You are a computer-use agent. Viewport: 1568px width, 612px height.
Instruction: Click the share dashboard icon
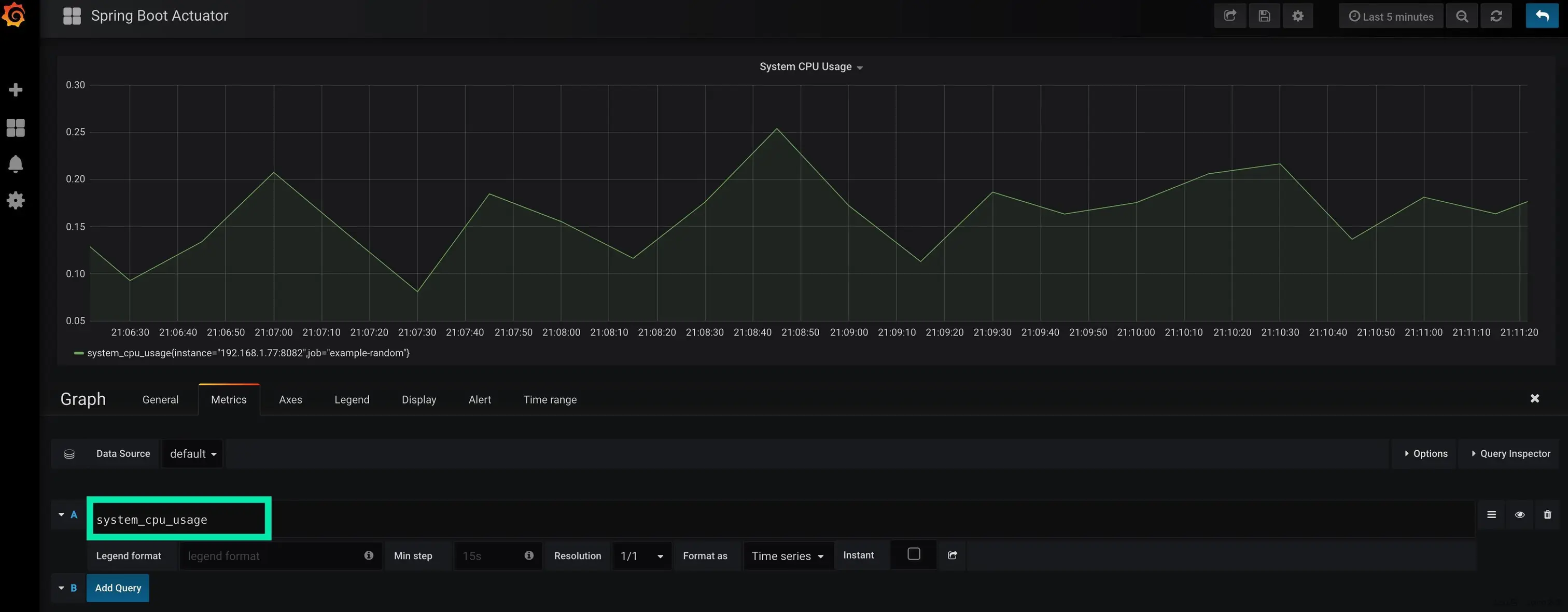pyautogui.click(x=1229, y=16)
